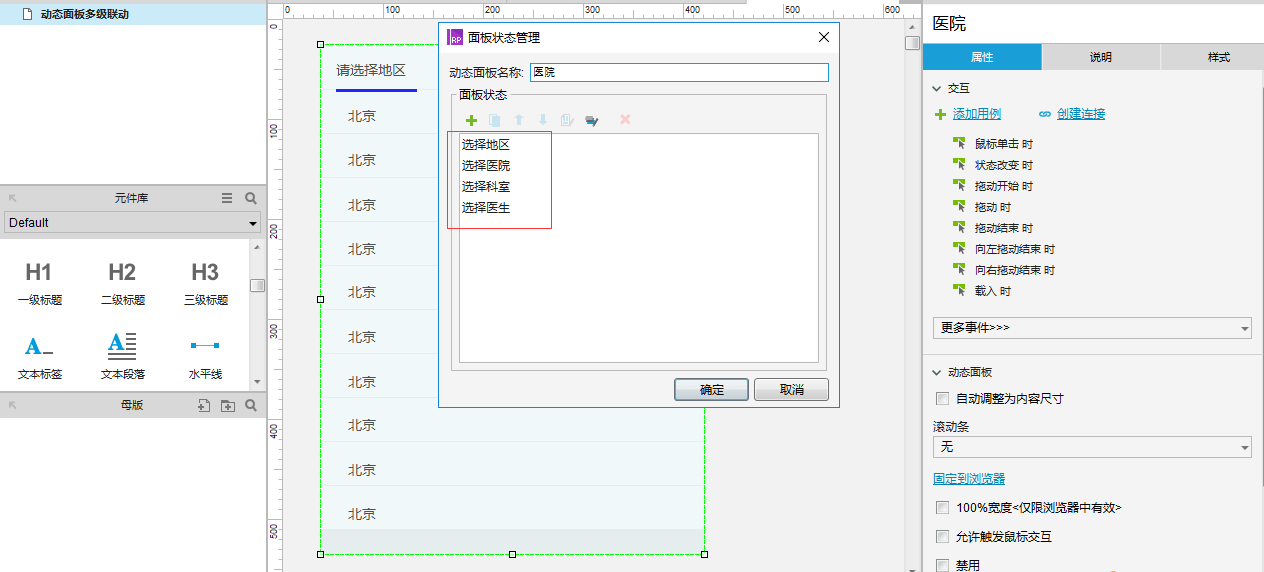Select the 水平线 horizontal line widget
Viewport: 1264px width, 572px height.
[205, 357]
